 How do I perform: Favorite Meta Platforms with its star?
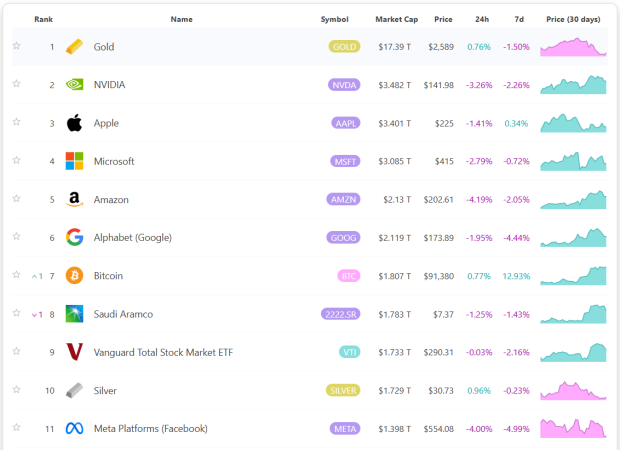[x=17, y=427]
